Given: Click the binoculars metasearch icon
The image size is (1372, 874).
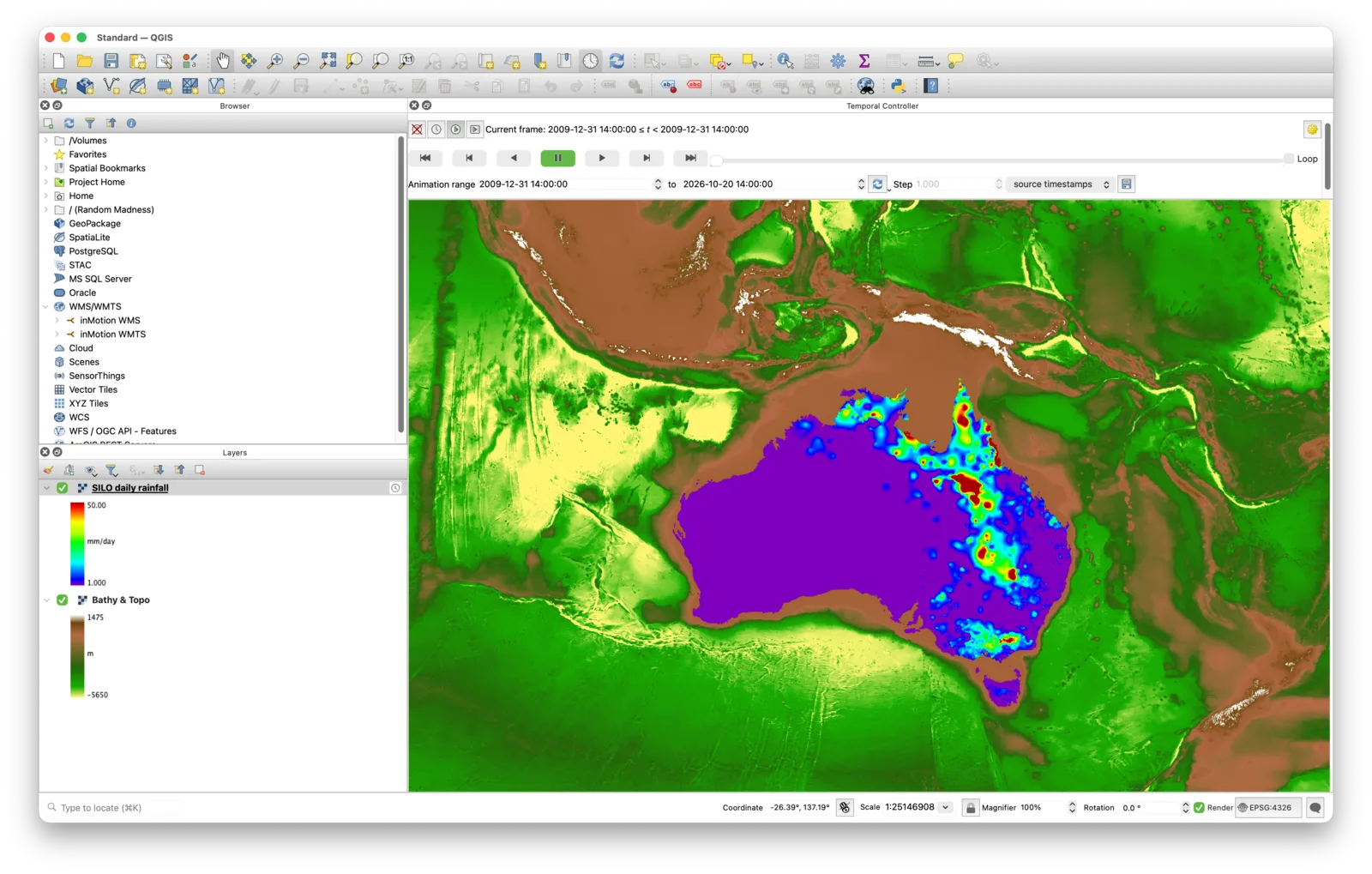Looking at the screenshot, I should [x=866, y=86].
